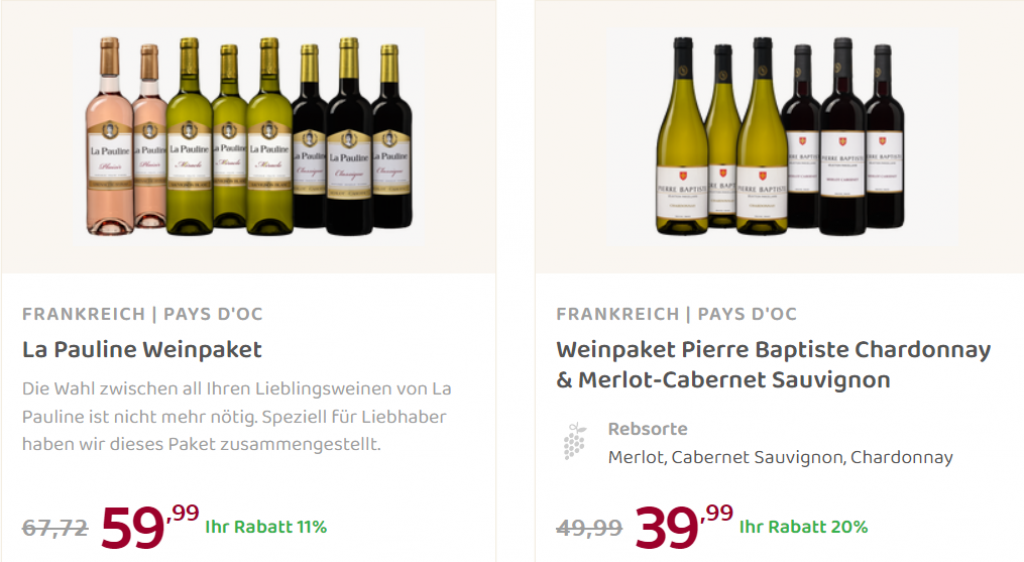Click Frankreich | Pays d'Oc label above La Pauline
This screenshot has height=562, width=1024.
coord(142,314)
